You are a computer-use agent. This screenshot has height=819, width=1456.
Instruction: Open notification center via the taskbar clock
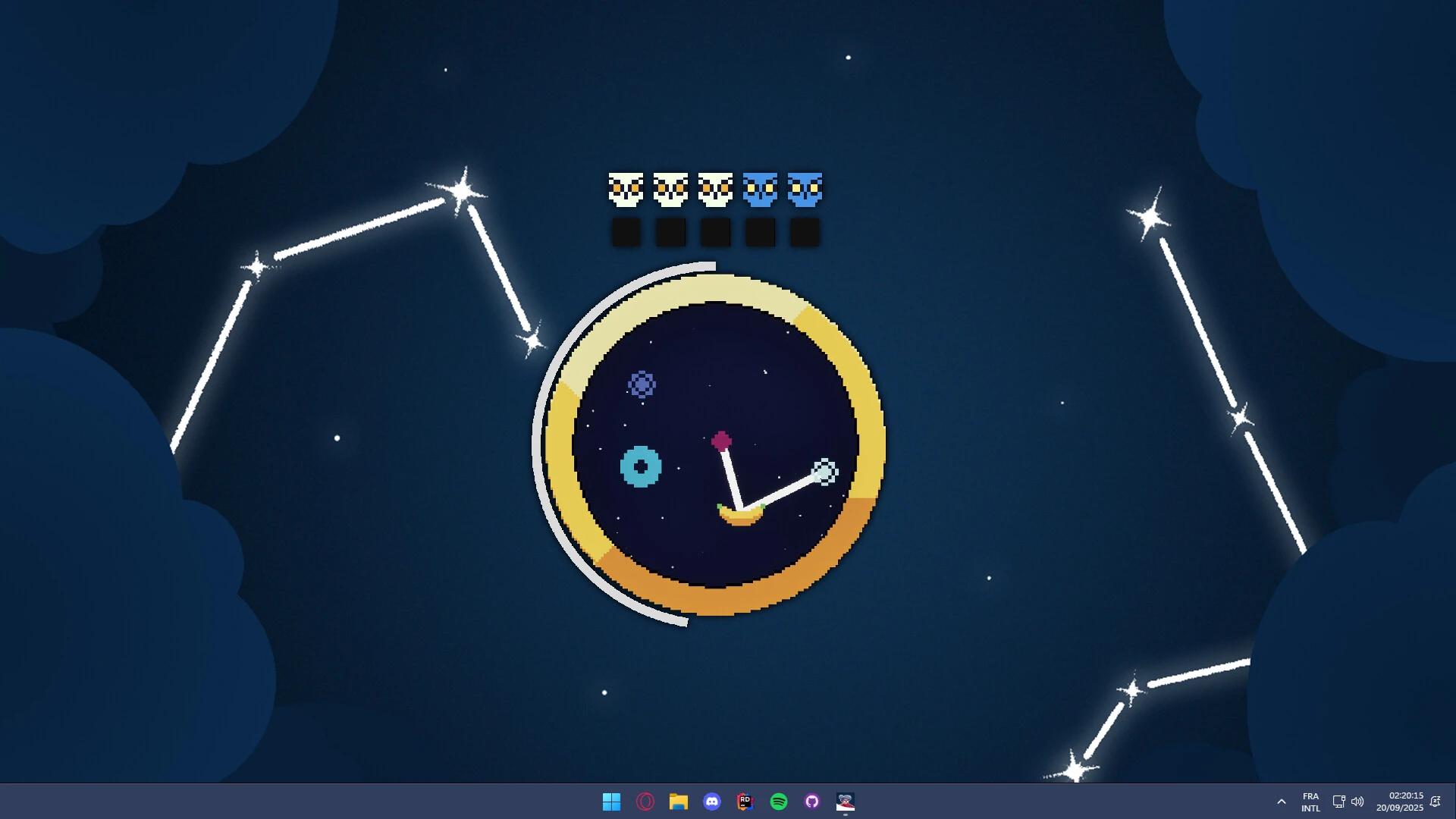[x=1399, y=802]
